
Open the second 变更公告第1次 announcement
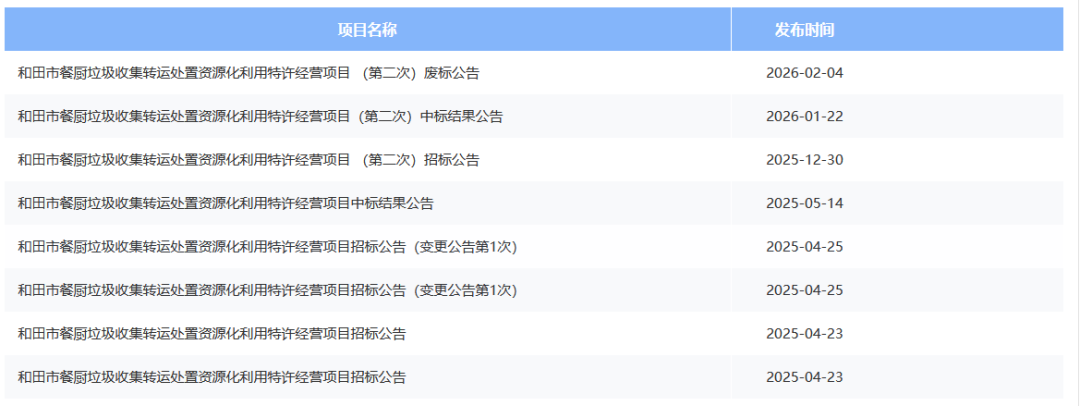267,290
